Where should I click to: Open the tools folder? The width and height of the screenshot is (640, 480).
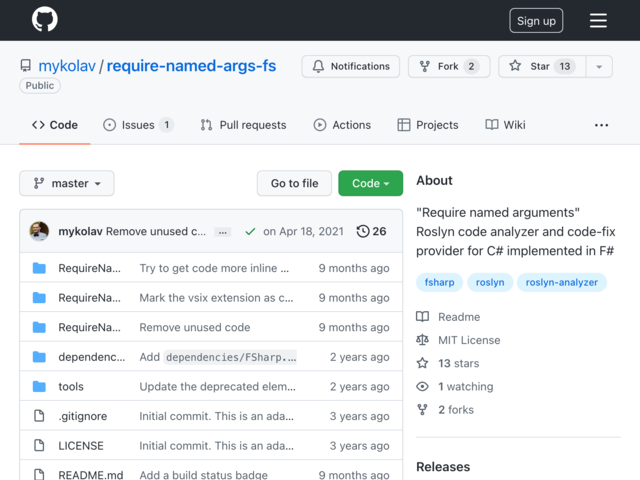pyautogui.click(x=71, y=387)
